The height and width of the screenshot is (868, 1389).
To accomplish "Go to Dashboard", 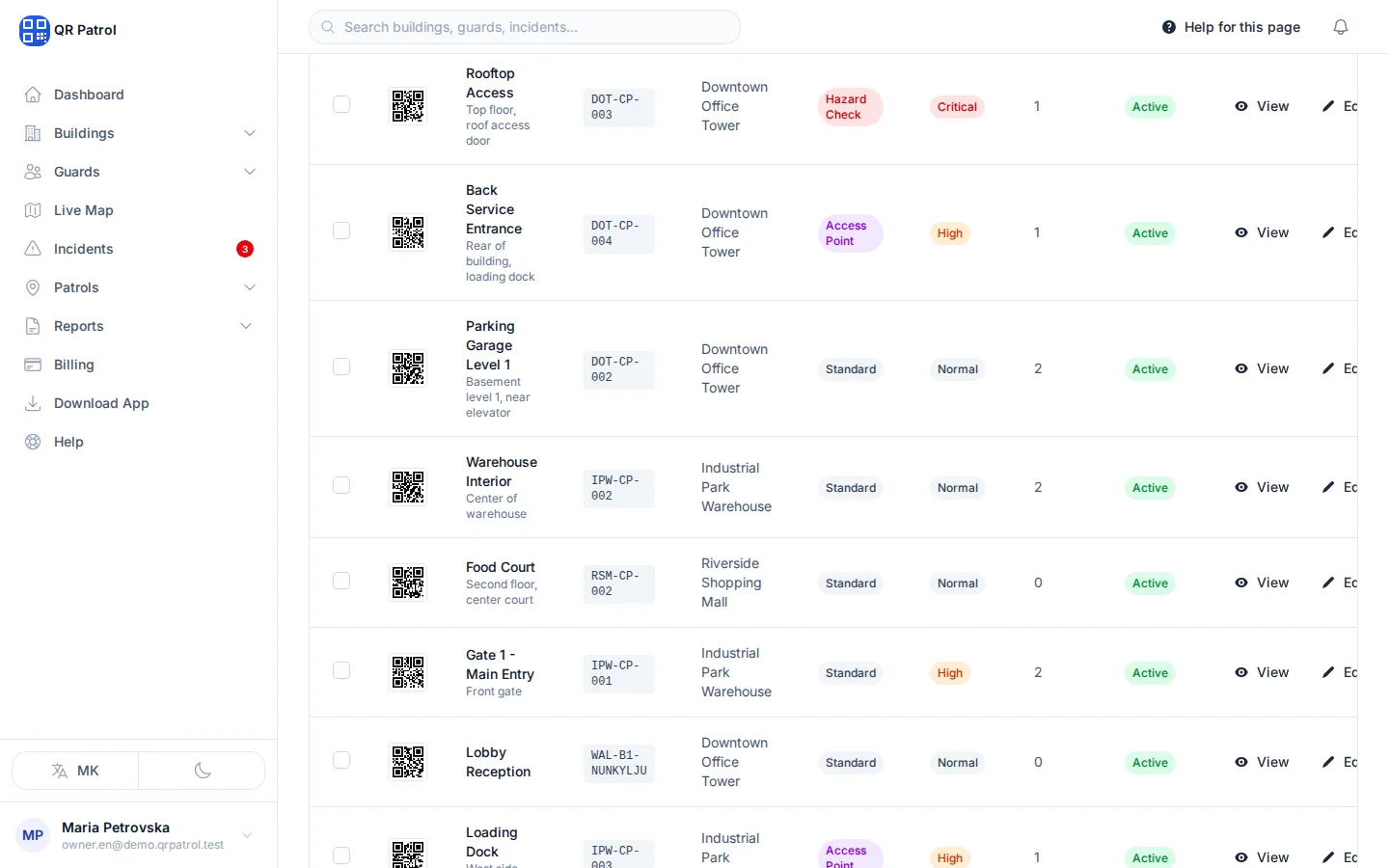I will [x=139, y=95].
